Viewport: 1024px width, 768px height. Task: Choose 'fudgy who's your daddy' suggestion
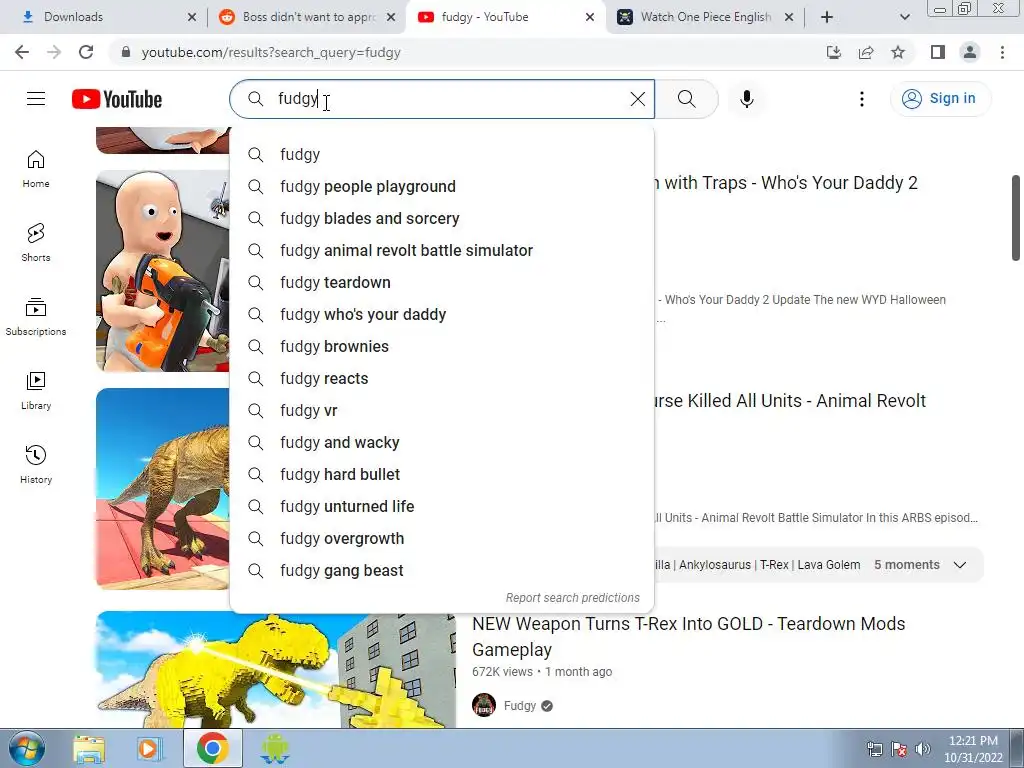pos(441,314)
